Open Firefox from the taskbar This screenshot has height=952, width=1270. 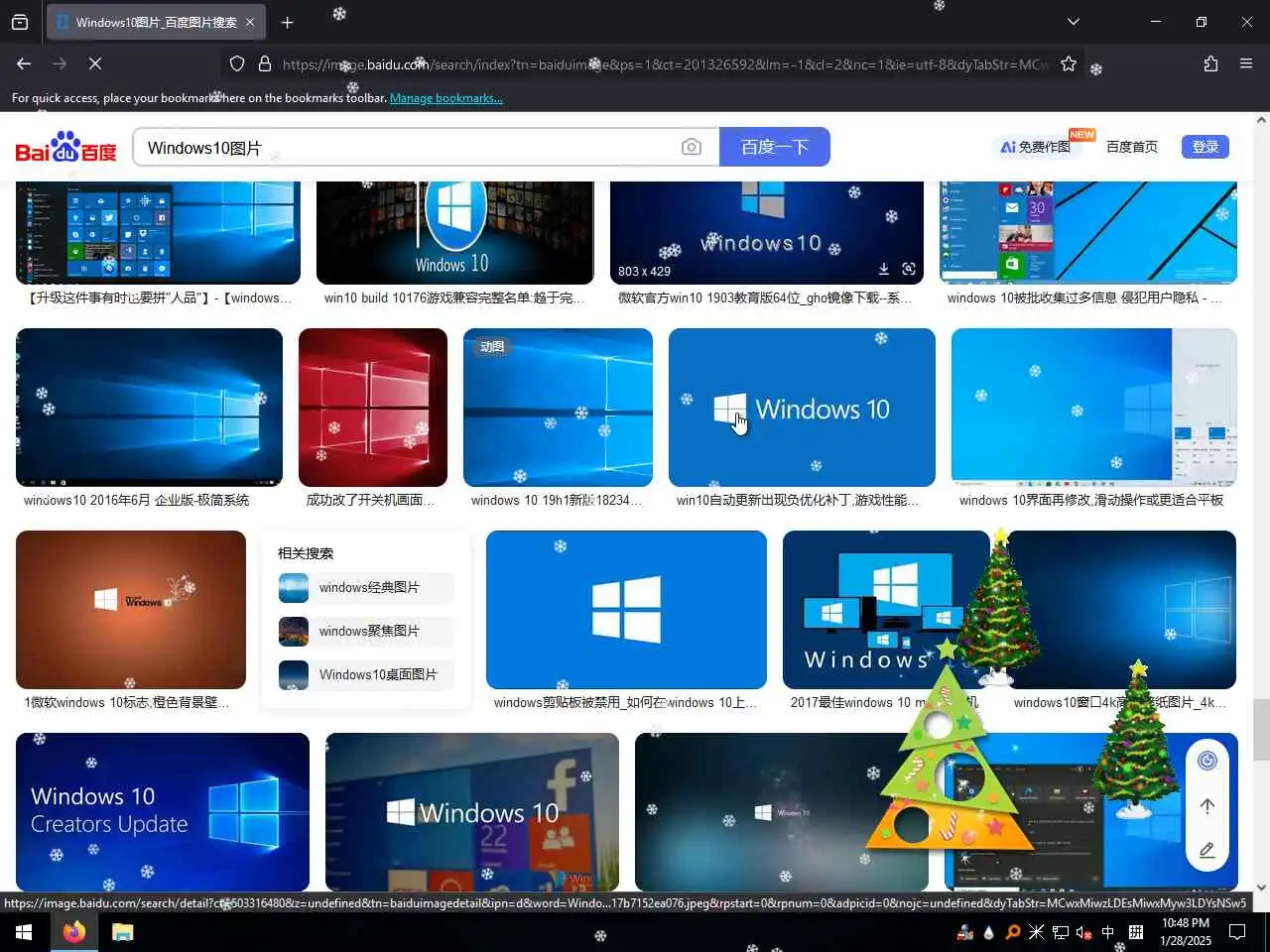coord(74,932)
